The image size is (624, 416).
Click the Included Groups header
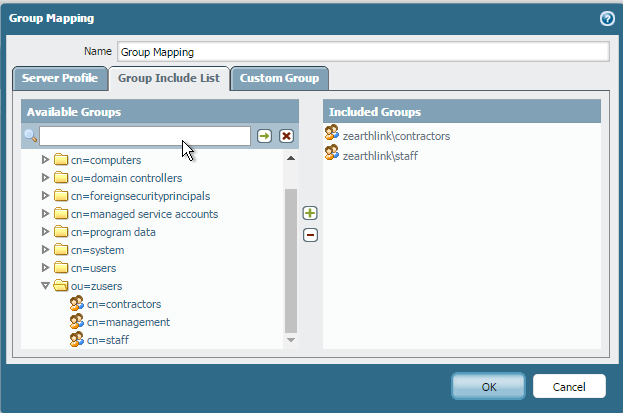[462, 111]
